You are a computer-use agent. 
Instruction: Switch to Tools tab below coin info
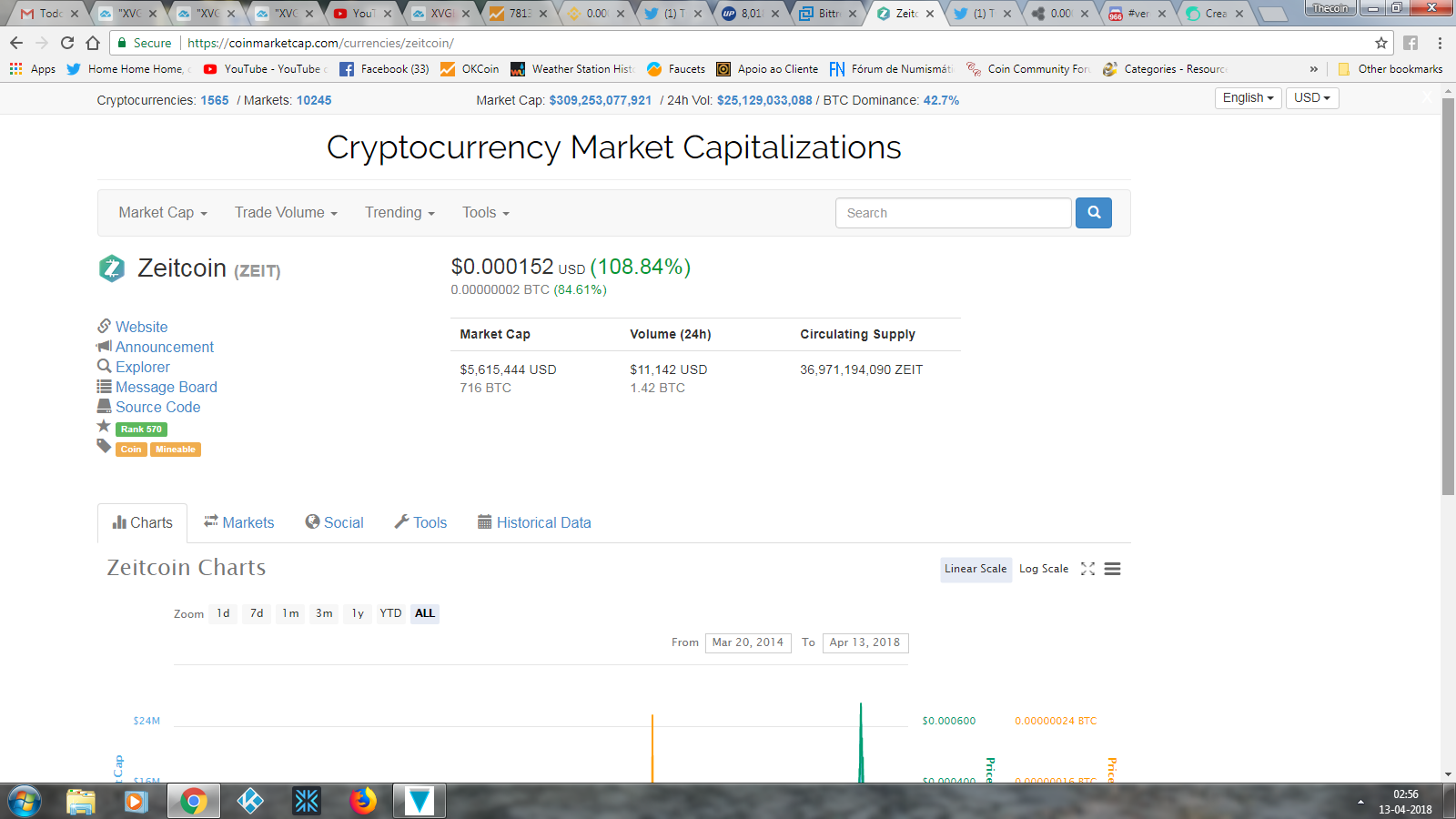pos(420,523)
